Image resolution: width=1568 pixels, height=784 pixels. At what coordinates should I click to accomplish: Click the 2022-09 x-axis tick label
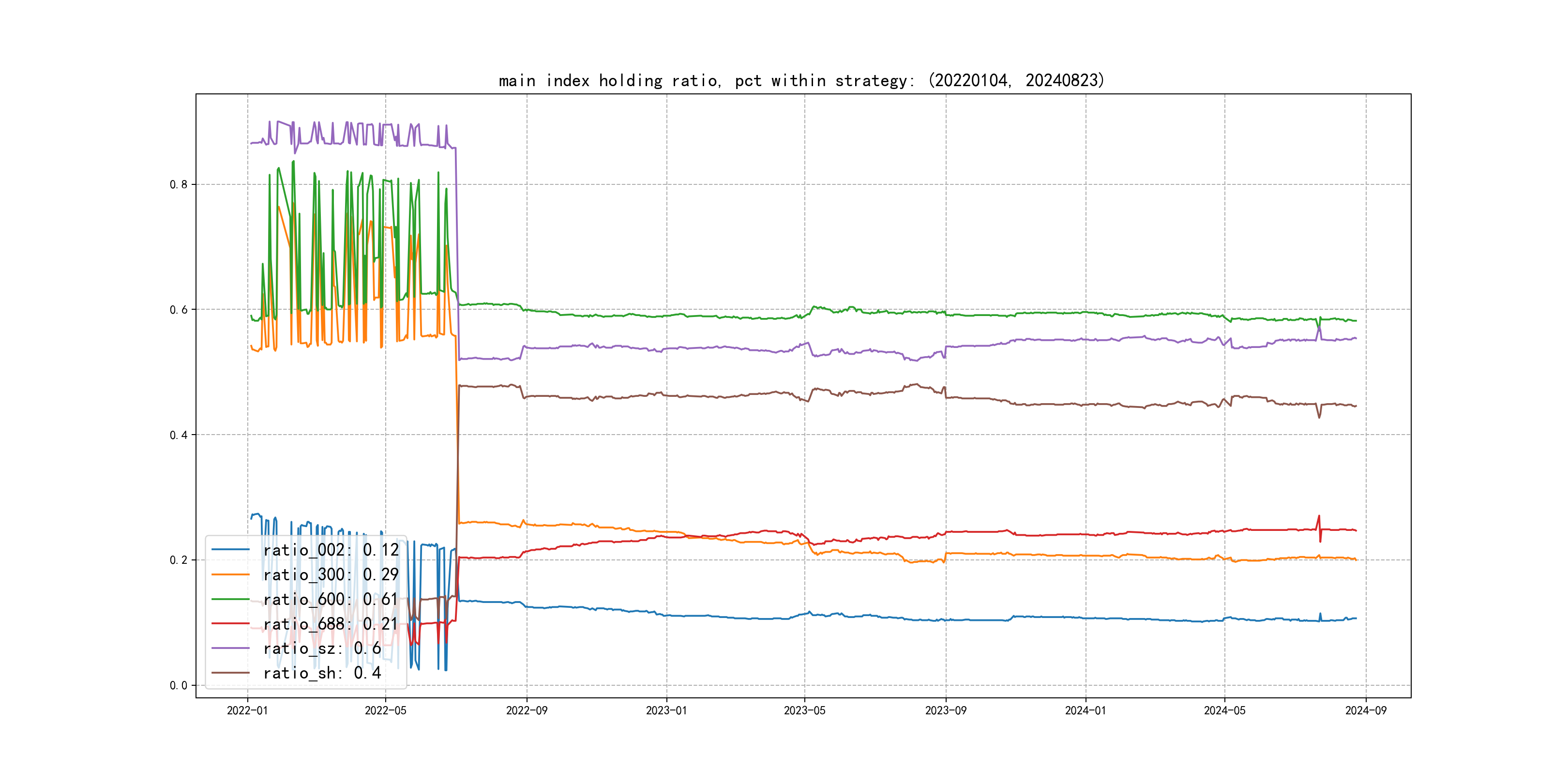click(x=527, y=710)
